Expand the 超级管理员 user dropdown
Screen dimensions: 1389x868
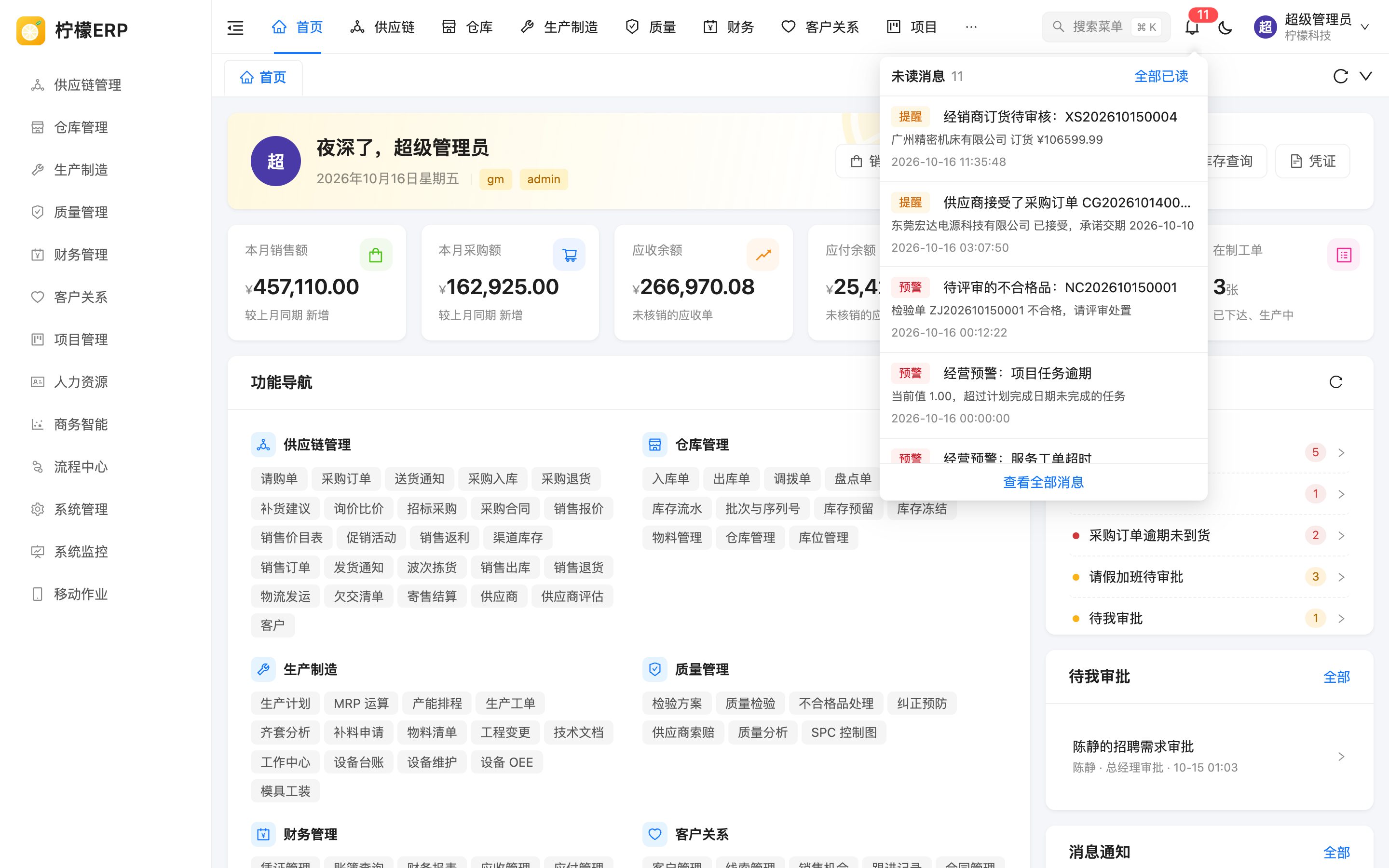coord(1365,27)
